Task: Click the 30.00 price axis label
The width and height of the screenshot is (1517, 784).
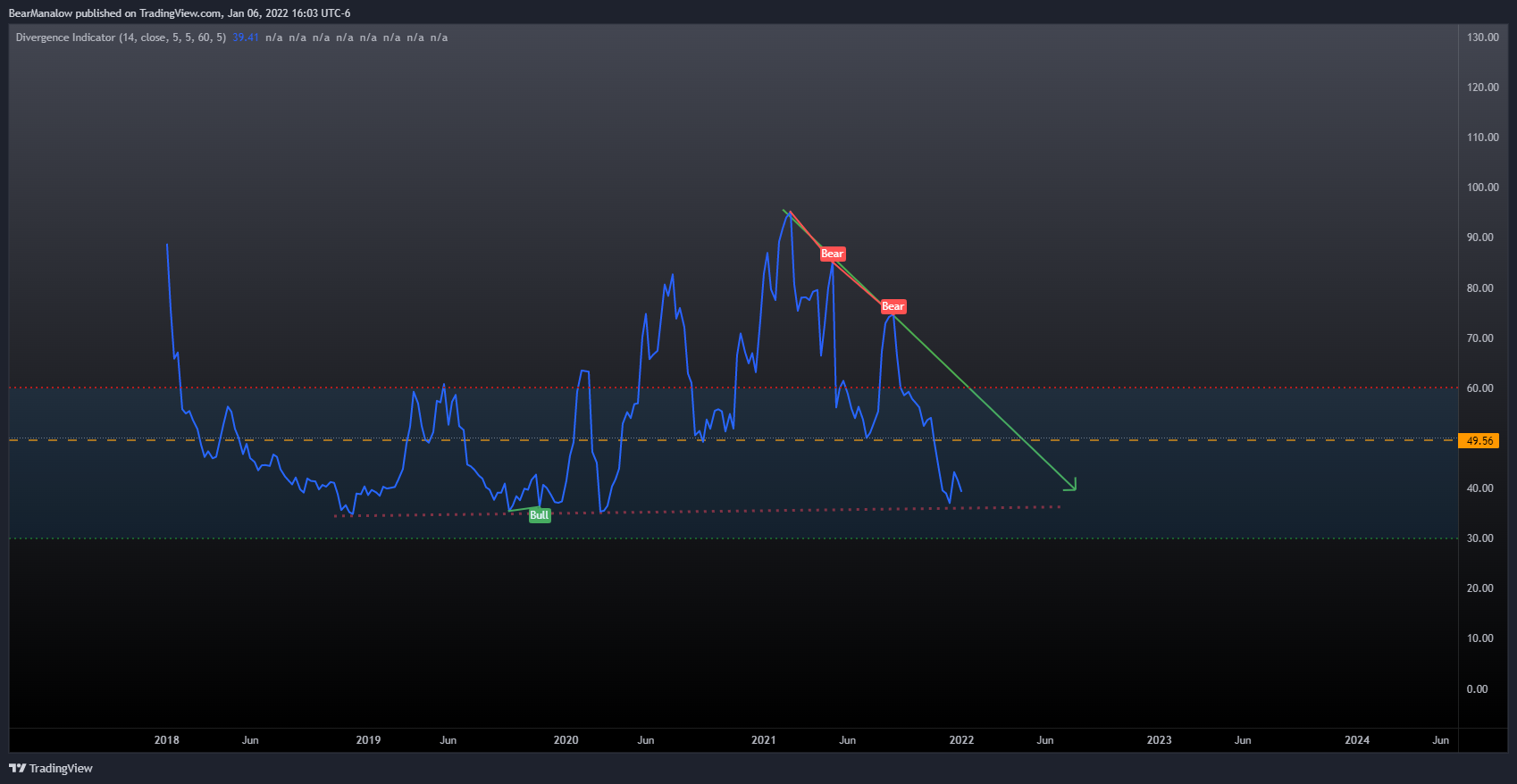Action: coord(1480,538)
